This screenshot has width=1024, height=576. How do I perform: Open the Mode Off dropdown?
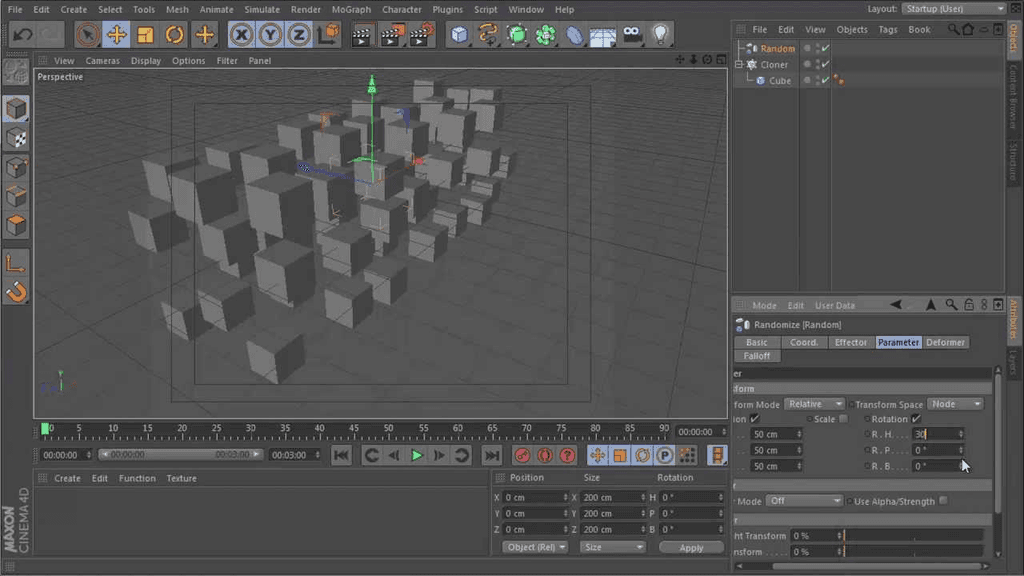click(x=806, y=500)
